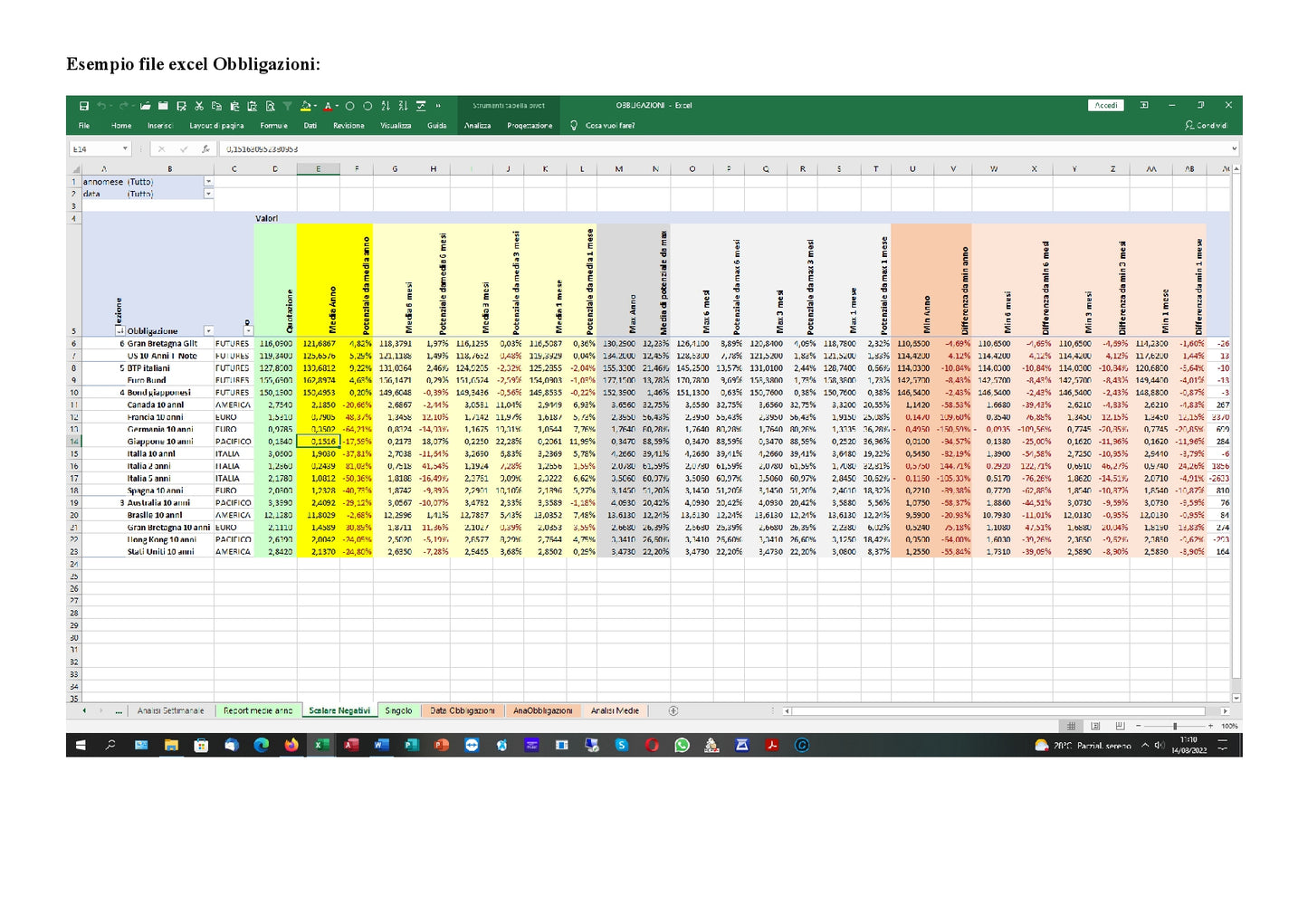The height and width of the screenshot is (924, 1308).
Task: Open the Obbligazione column filter dropdown
Action: coord(208,331)
